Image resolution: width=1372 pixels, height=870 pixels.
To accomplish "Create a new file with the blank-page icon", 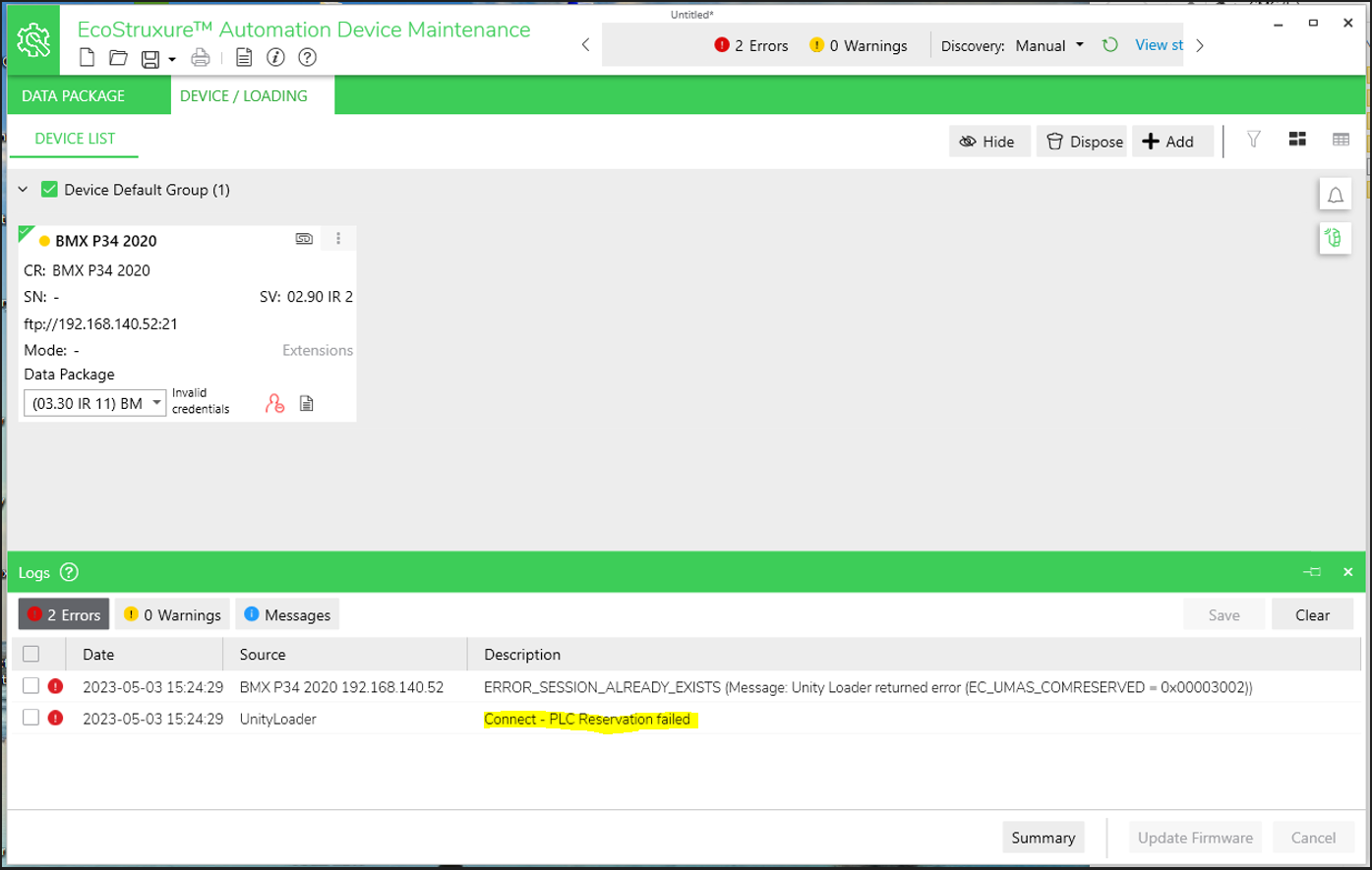I will (x=88, y=57).
